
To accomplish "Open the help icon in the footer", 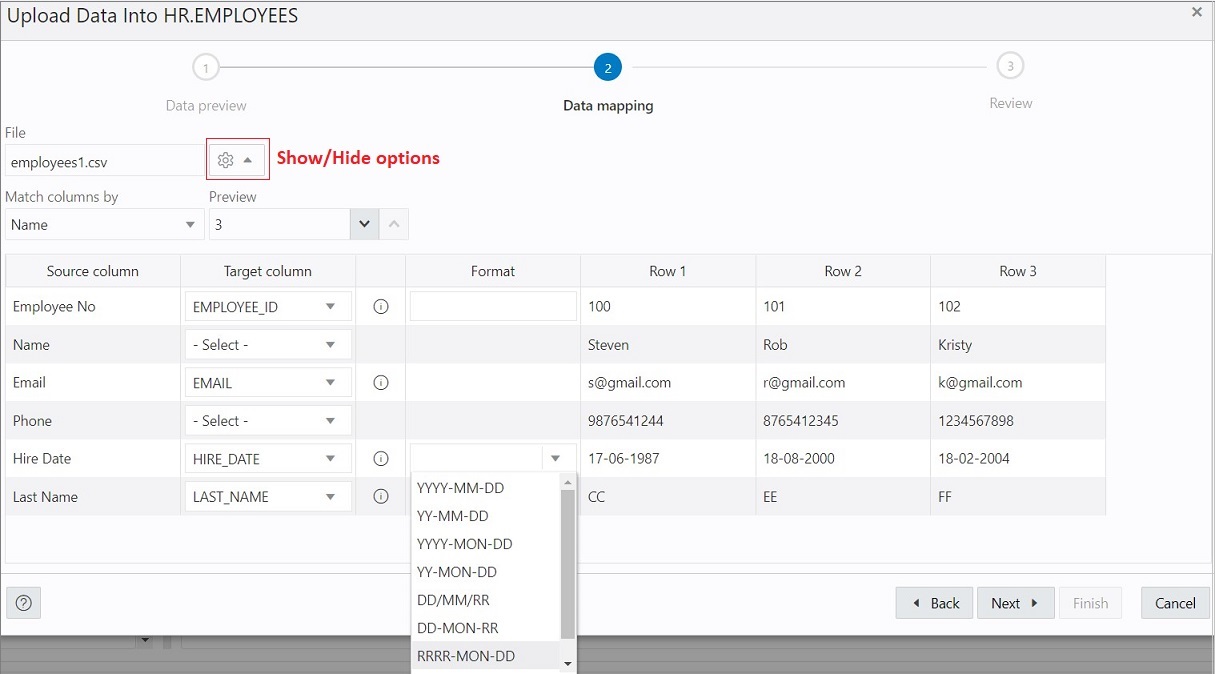I will coord(22,602).
